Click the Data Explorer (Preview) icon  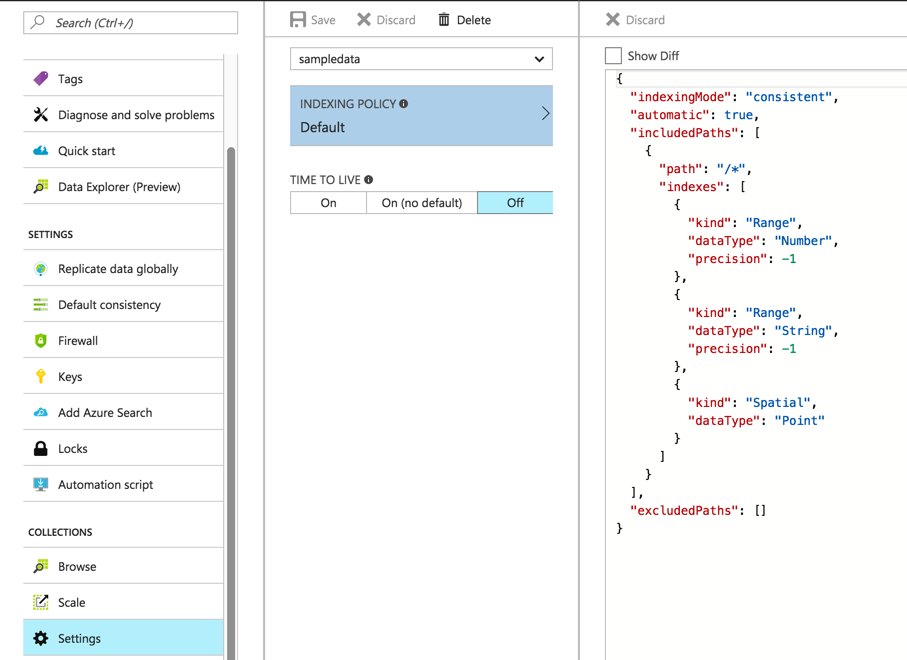click(40, 186)
